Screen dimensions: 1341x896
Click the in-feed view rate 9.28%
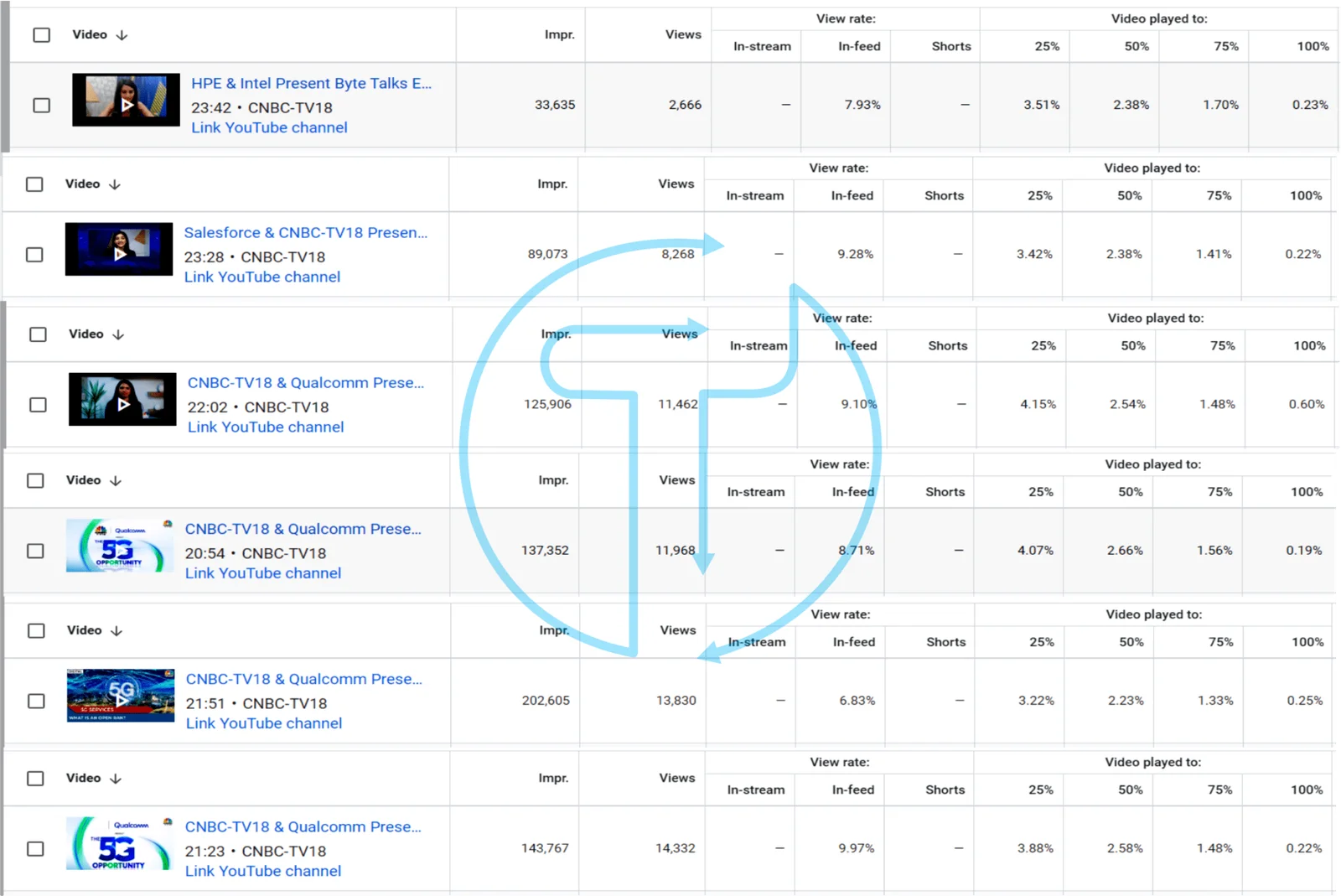856,254
